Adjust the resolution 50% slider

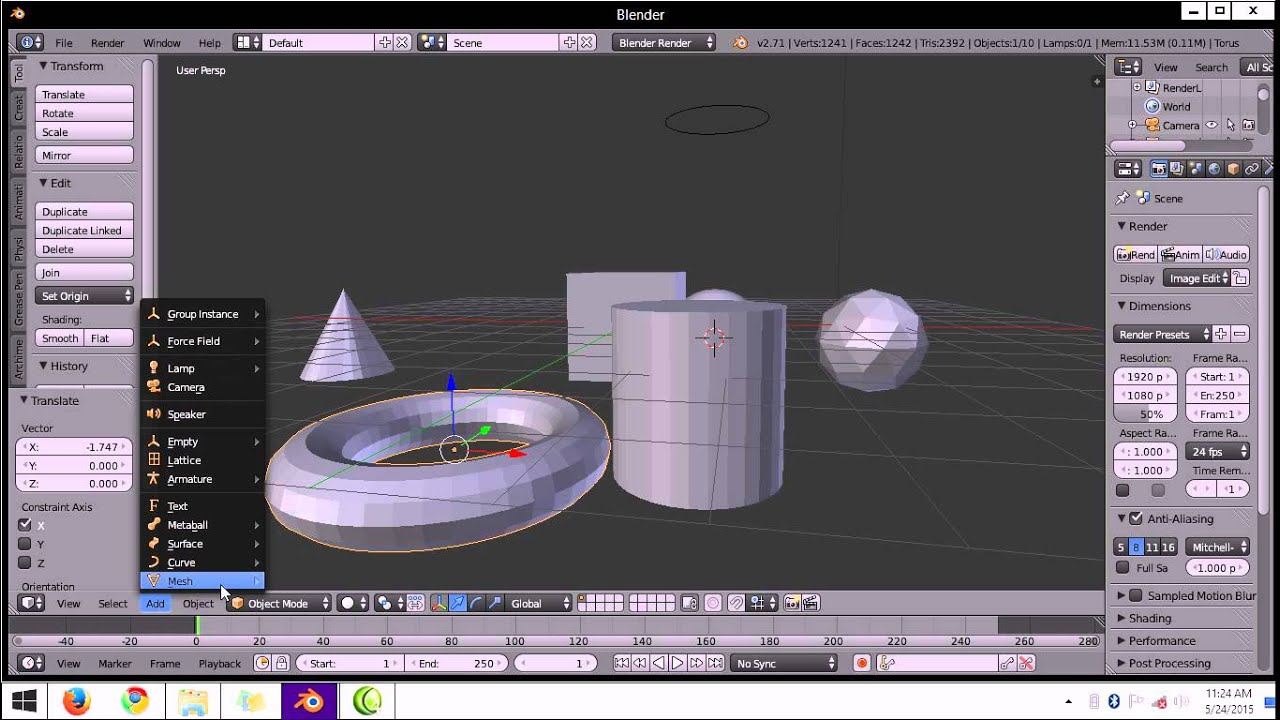(1146, 414)
